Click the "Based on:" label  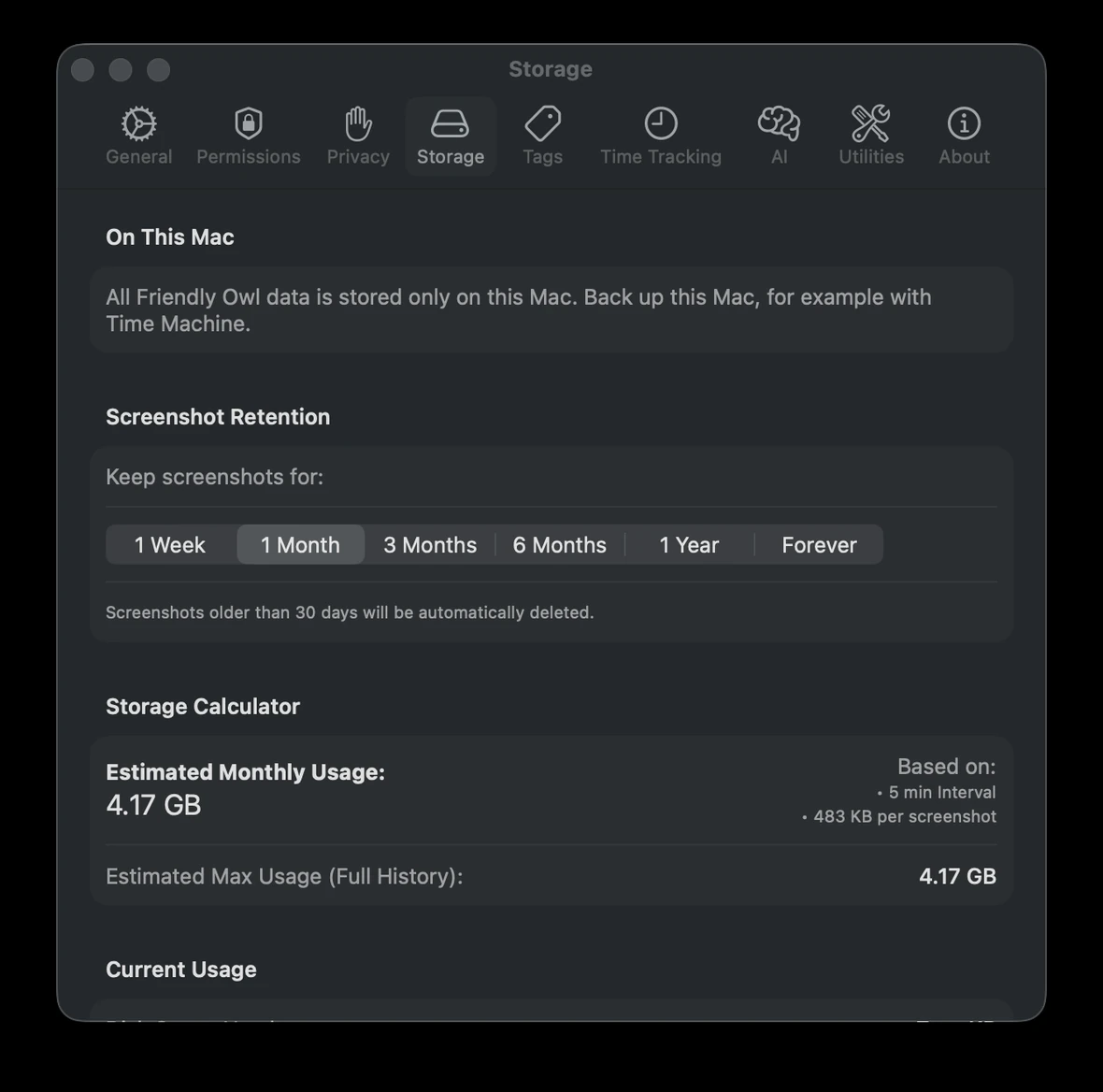click(946, 767)
